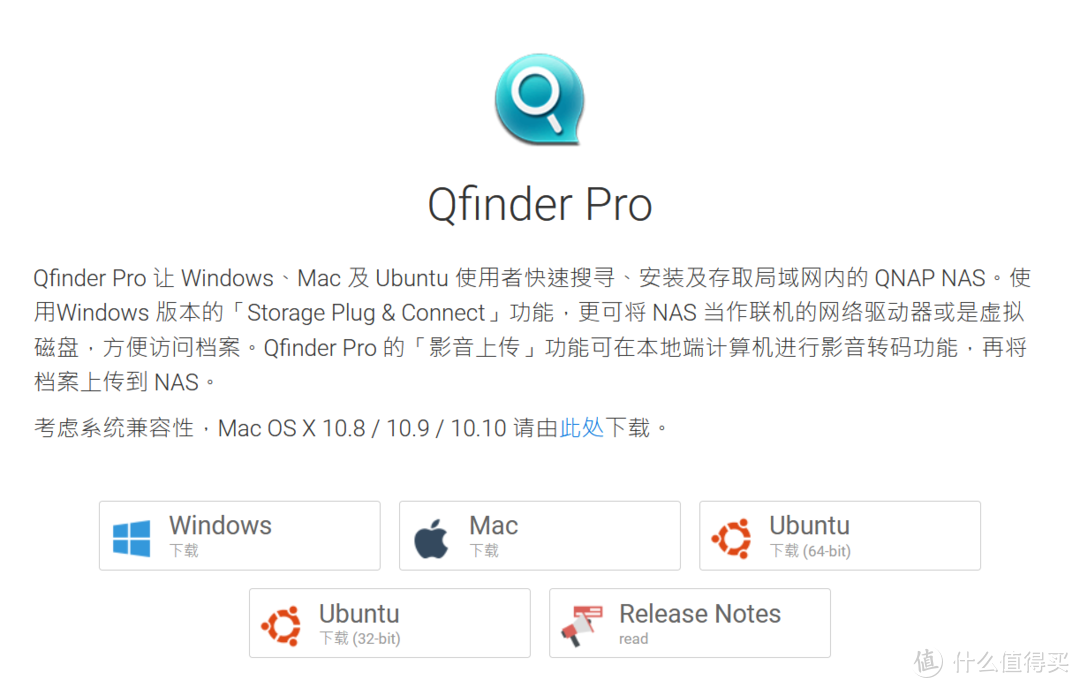Screen dimensions: 1080x688
Task: Open the Windows download button
Action: pyautogui.click(x=240, y=536)
